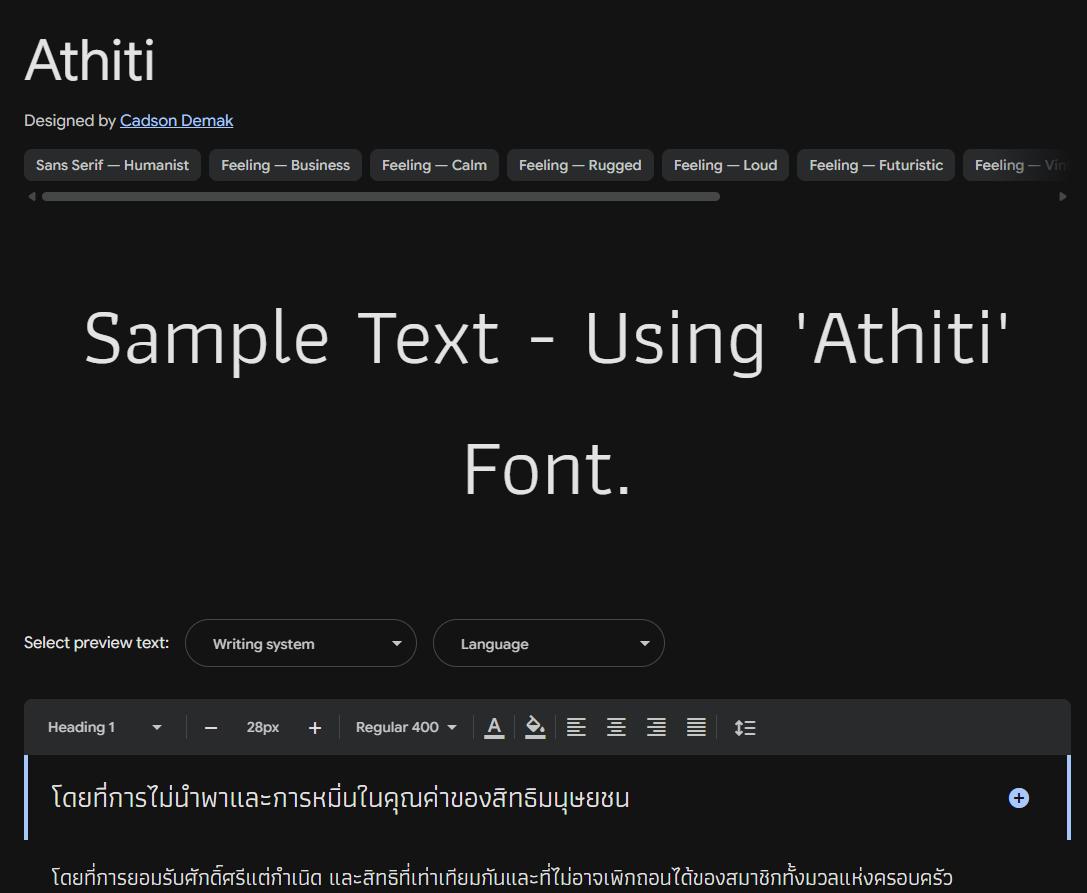The height and width of the screenshot is (893, 1087).
Task: Align text left
Action: [576, 727]
